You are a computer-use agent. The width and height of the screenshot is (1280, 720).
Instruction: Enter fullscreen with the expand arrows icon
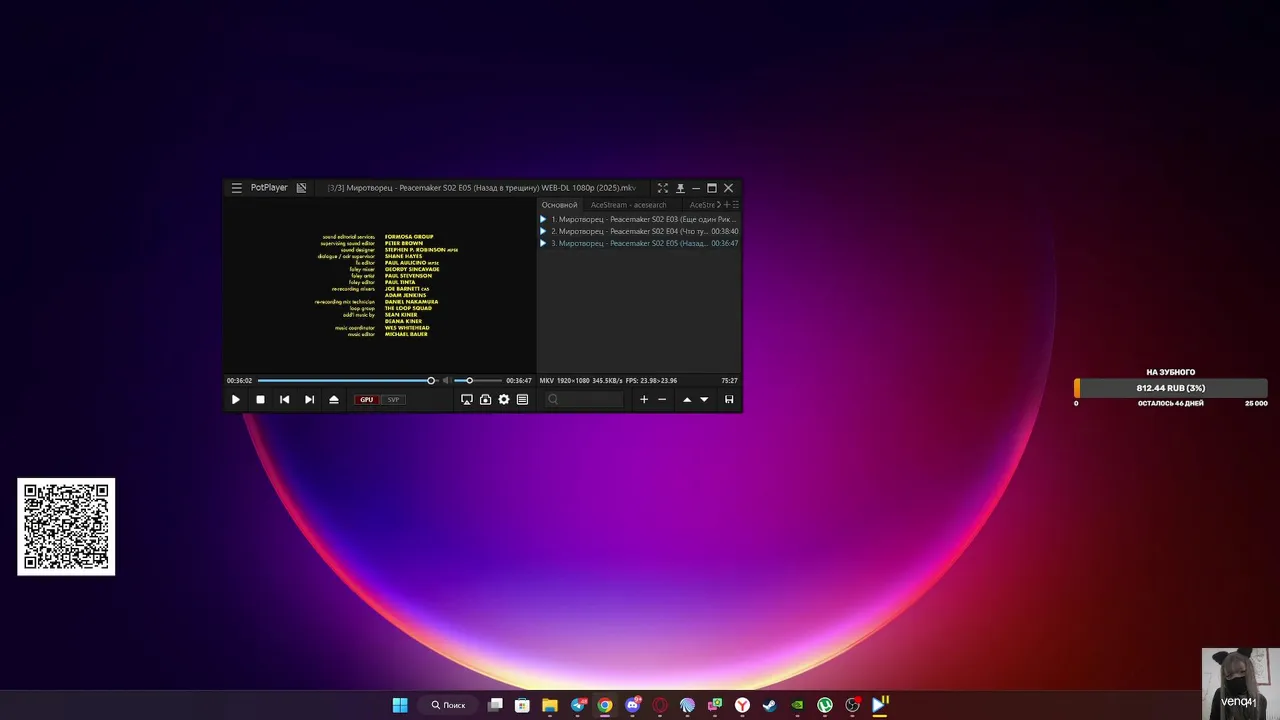[662, 188]
